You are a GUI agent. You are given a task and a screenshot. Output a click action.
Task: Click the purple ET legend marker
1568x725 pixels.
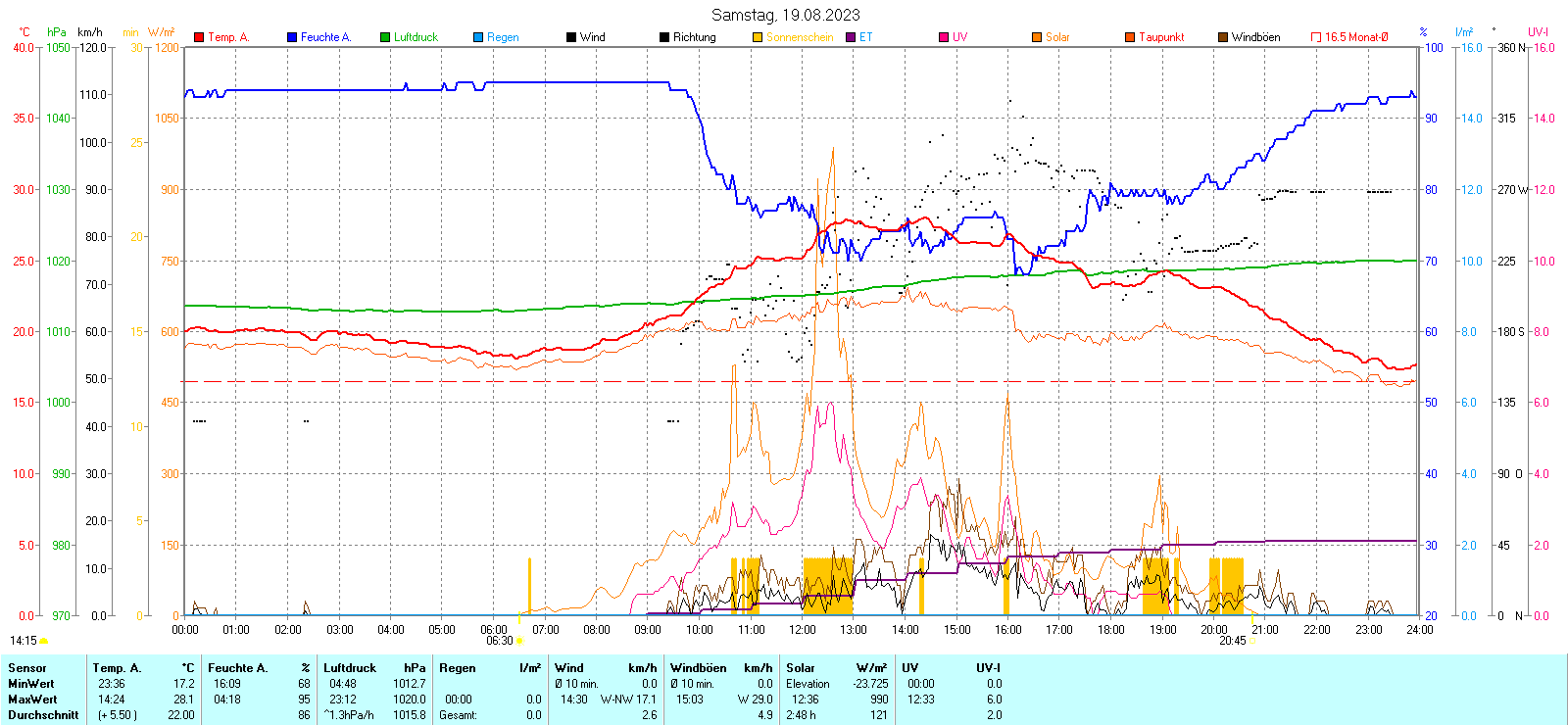tap(851, 37)
